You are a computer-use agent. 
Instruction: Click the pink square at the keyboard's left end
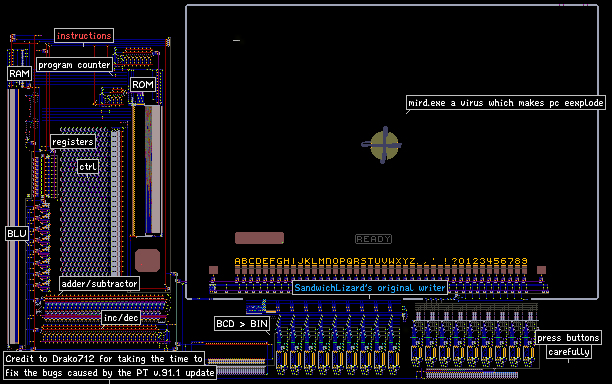[x=213, y=270]
